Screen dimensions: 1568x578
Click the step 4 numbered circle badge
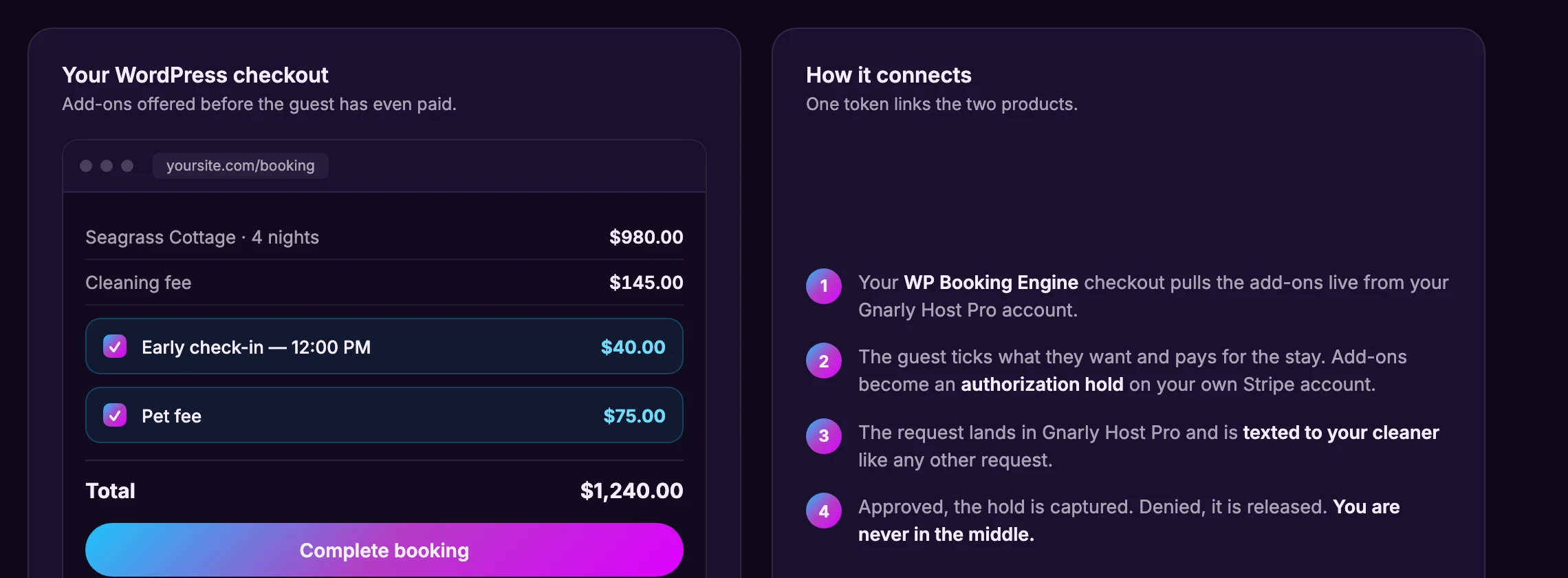(x=824, y=511)
